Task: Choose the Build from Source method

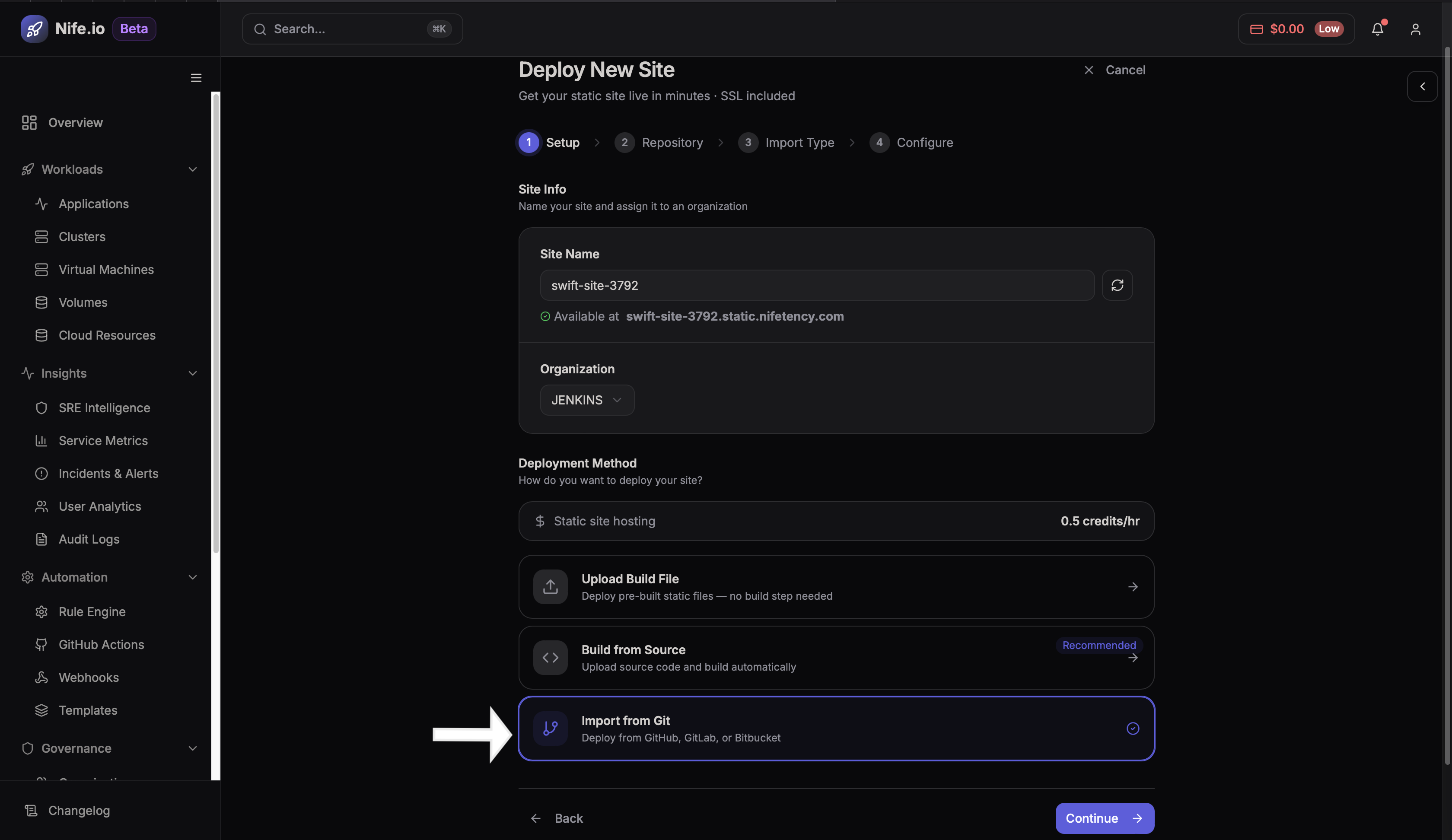Action: coord(835,657)
